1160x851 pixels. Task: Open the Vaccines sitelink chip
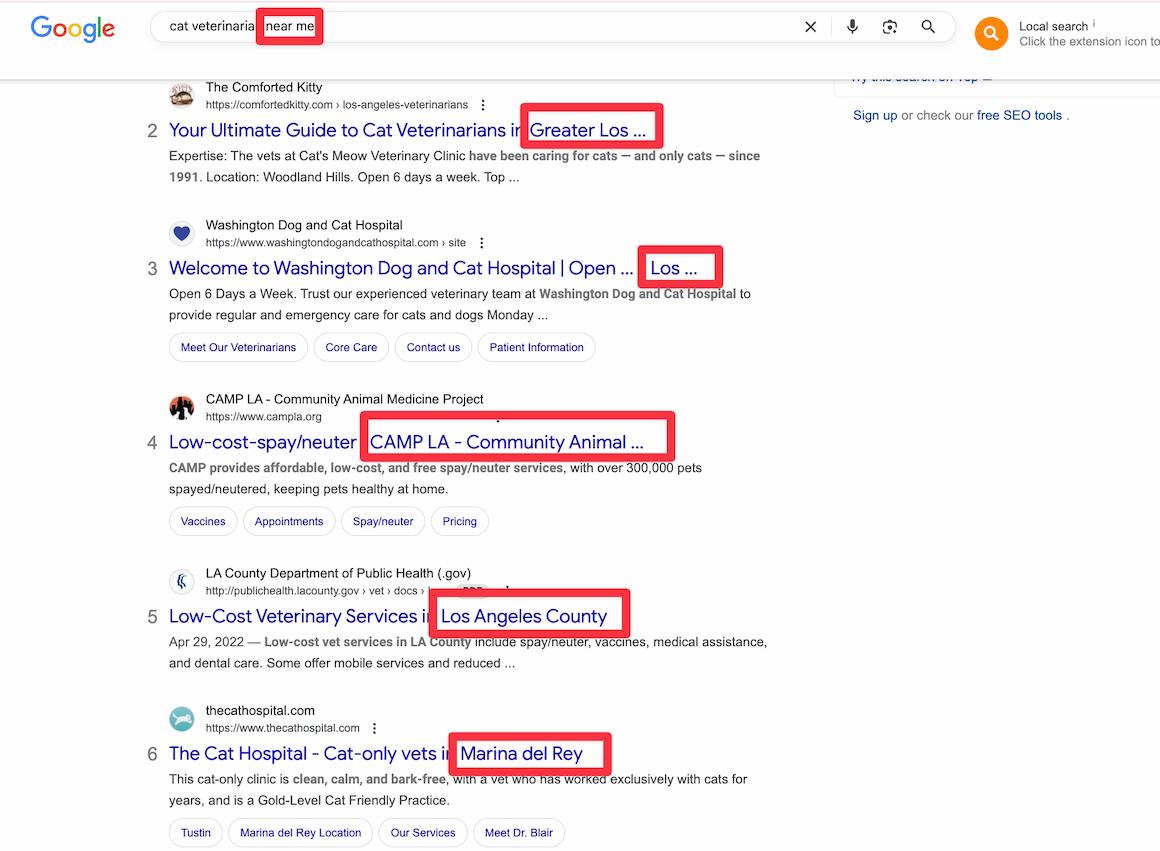pyautogui.click(x=203, y=521)
